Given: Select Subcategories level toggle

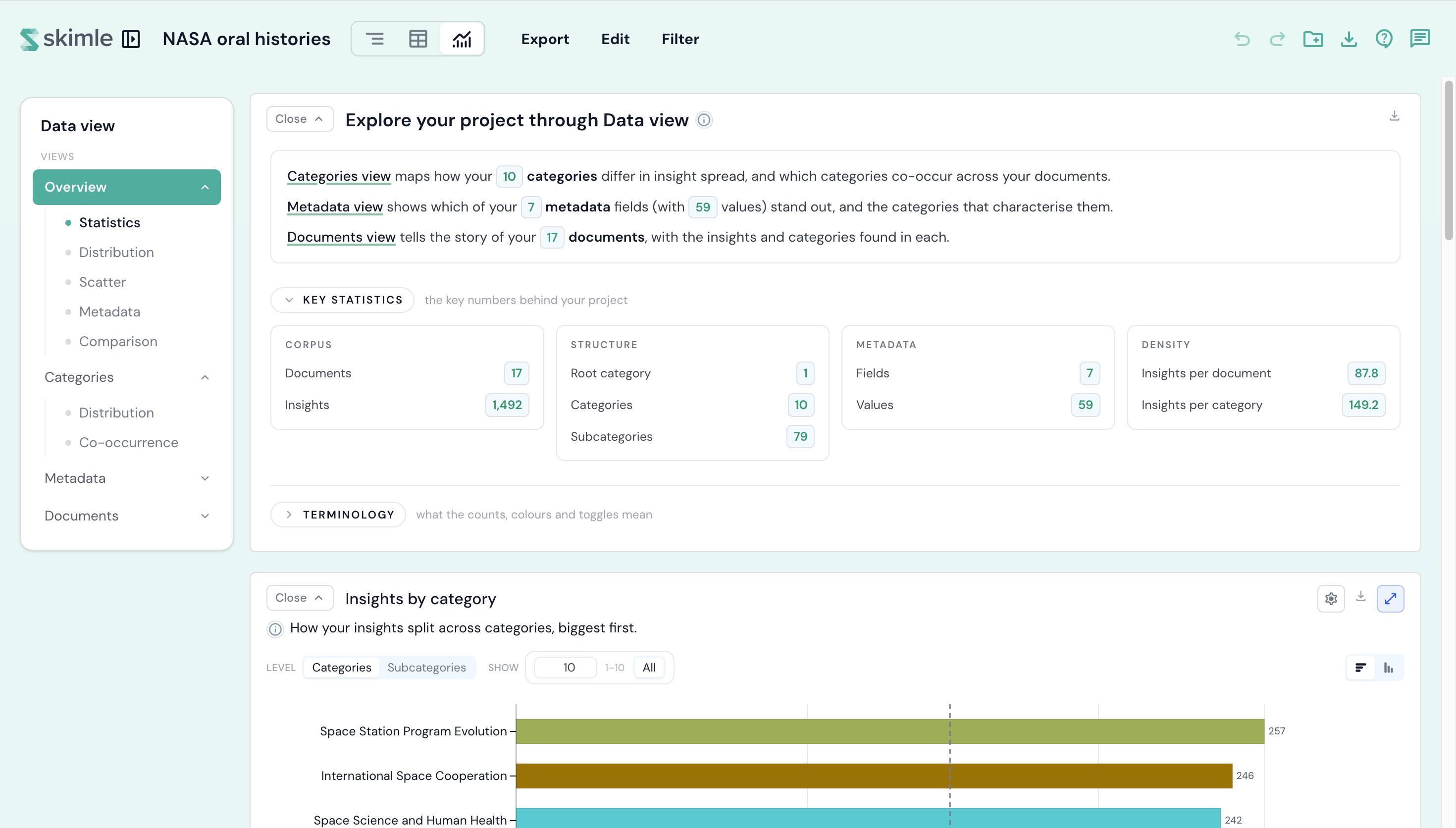Looking at the screenshot, I should point(426,667).
